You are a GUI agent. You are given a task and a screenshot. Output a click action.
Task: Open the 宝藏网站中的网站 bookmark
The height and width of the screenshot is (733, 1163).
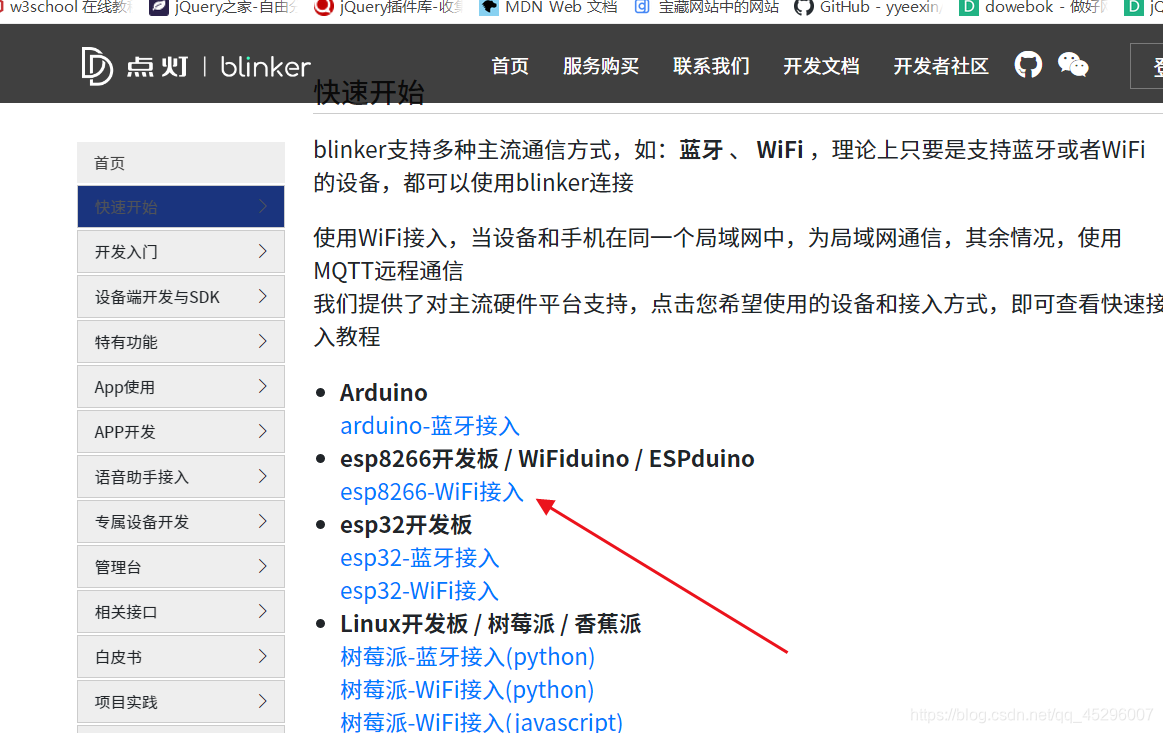click(707, 7)
